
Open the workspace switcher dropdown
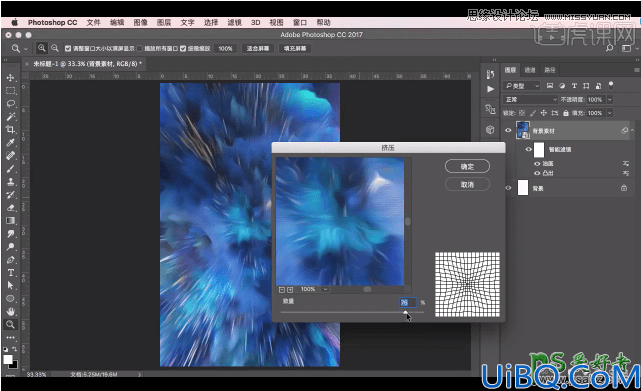[x=630, y=48]
